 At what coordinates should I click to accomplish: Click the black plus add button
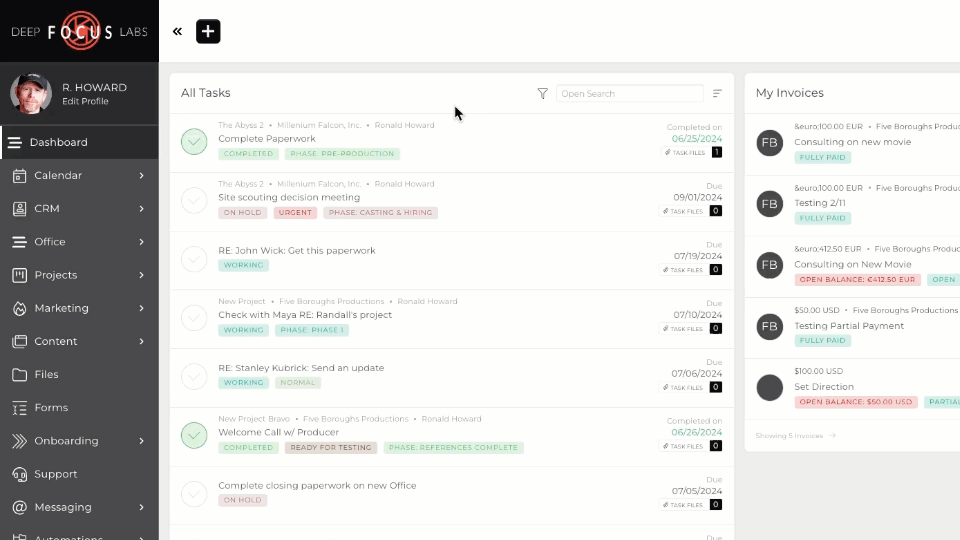click(x=208, y=31)
